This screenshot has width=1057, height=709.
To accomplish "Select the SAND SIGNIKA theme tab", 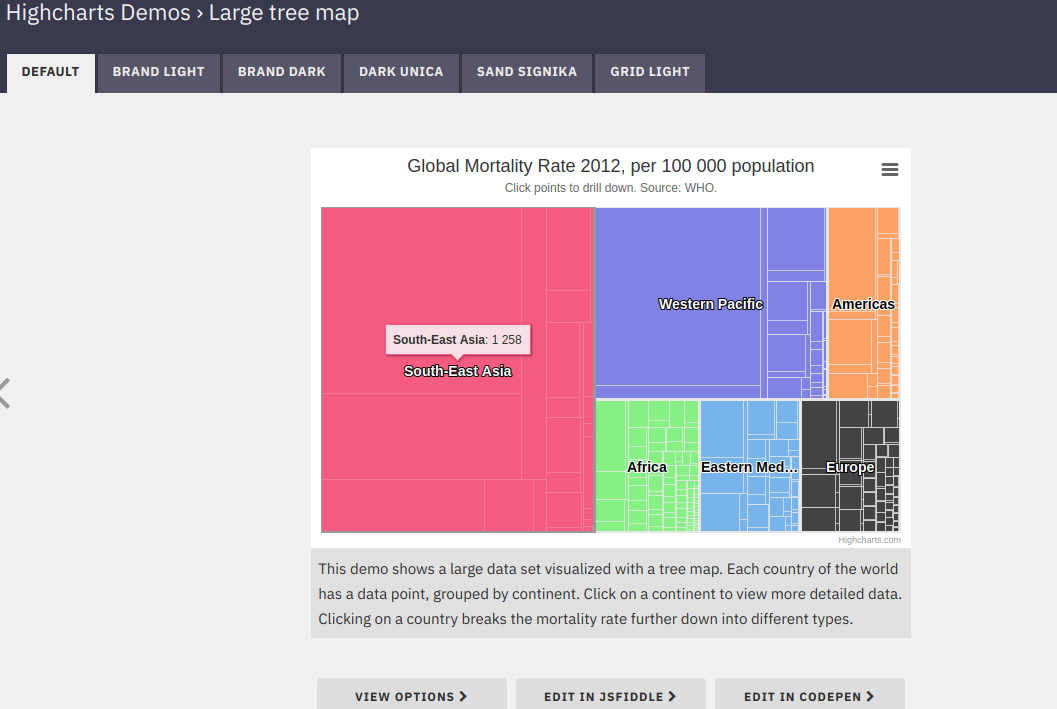I will (526, 72).
